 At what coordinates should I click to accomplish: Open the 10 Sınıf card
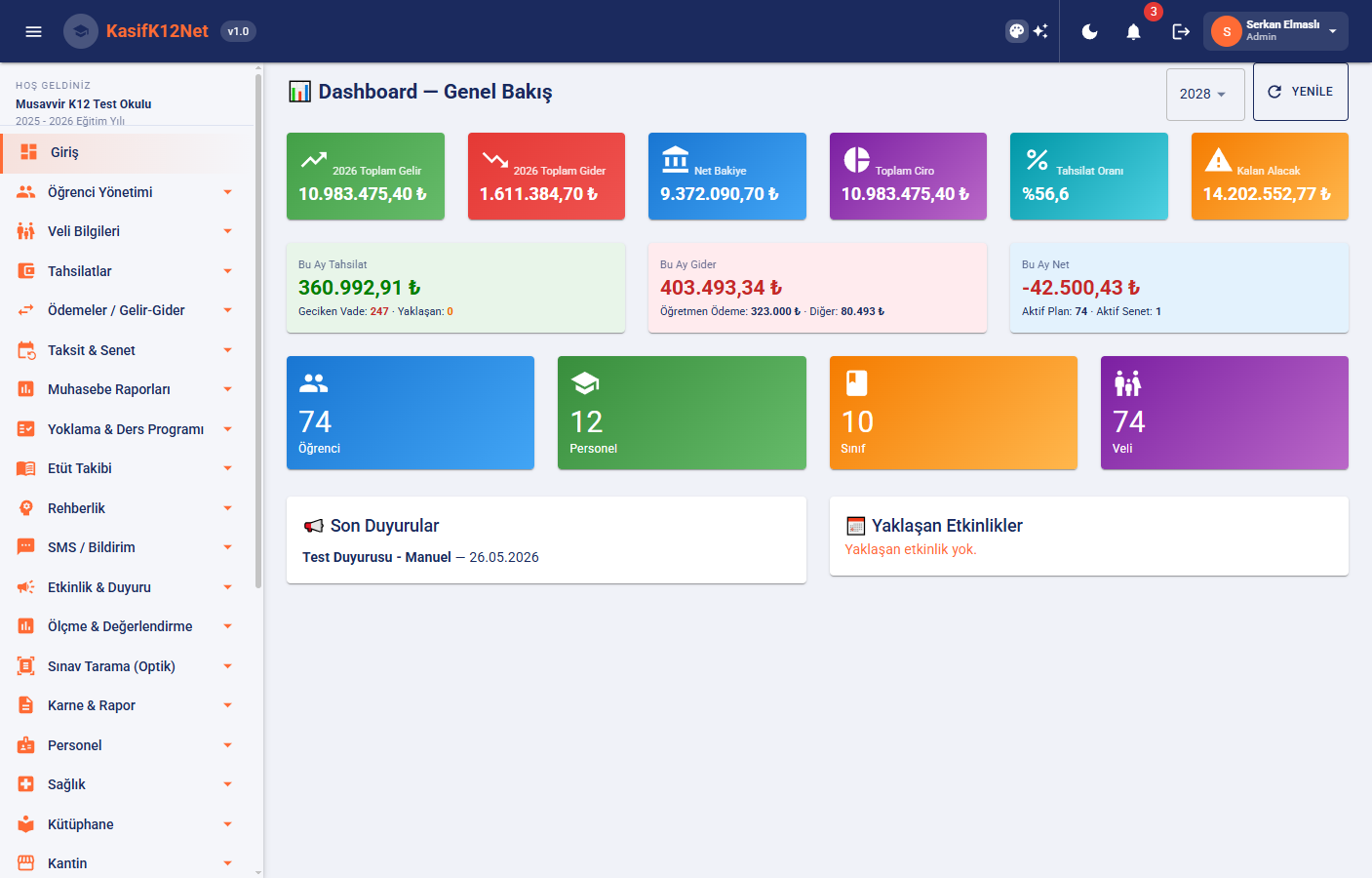pos(954,413)
